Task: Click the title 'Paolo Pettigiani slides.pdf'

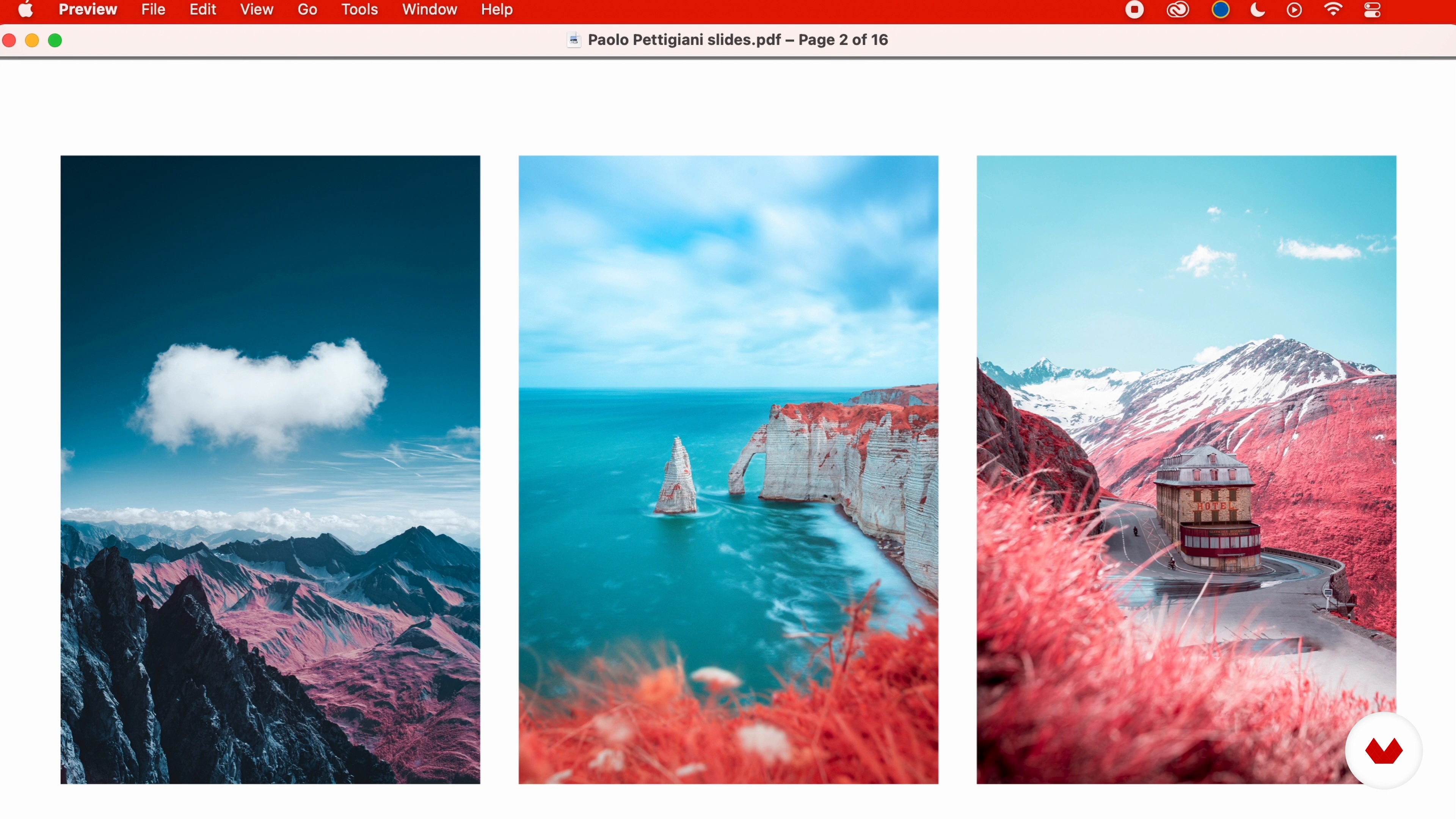Action: (684, 39)
